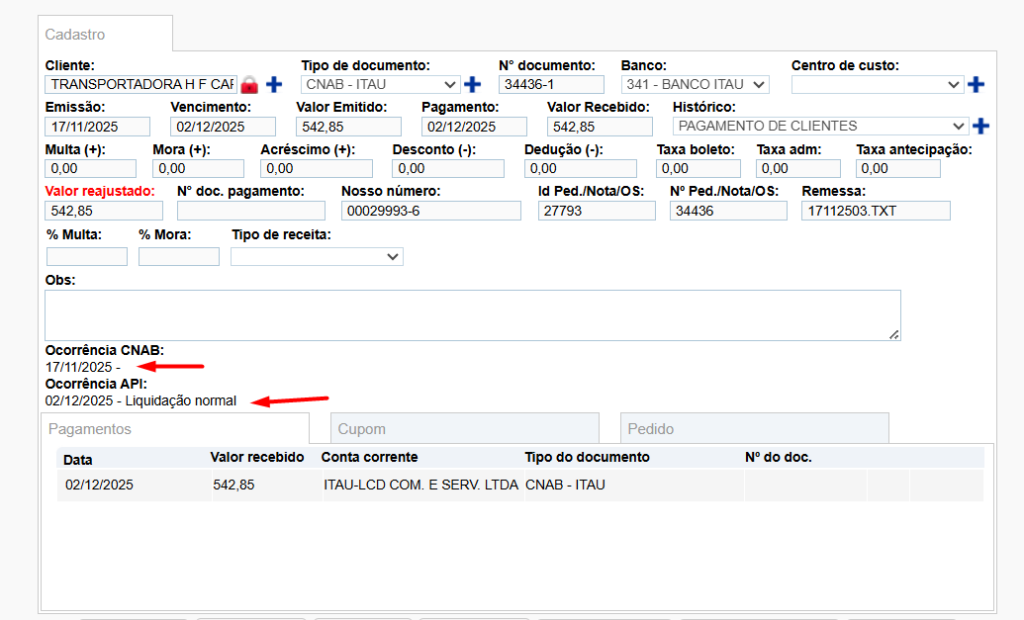The image size is (1024, 620).
Task: Expand the Tipo de receita dropdown
Action: click(316, 256)
